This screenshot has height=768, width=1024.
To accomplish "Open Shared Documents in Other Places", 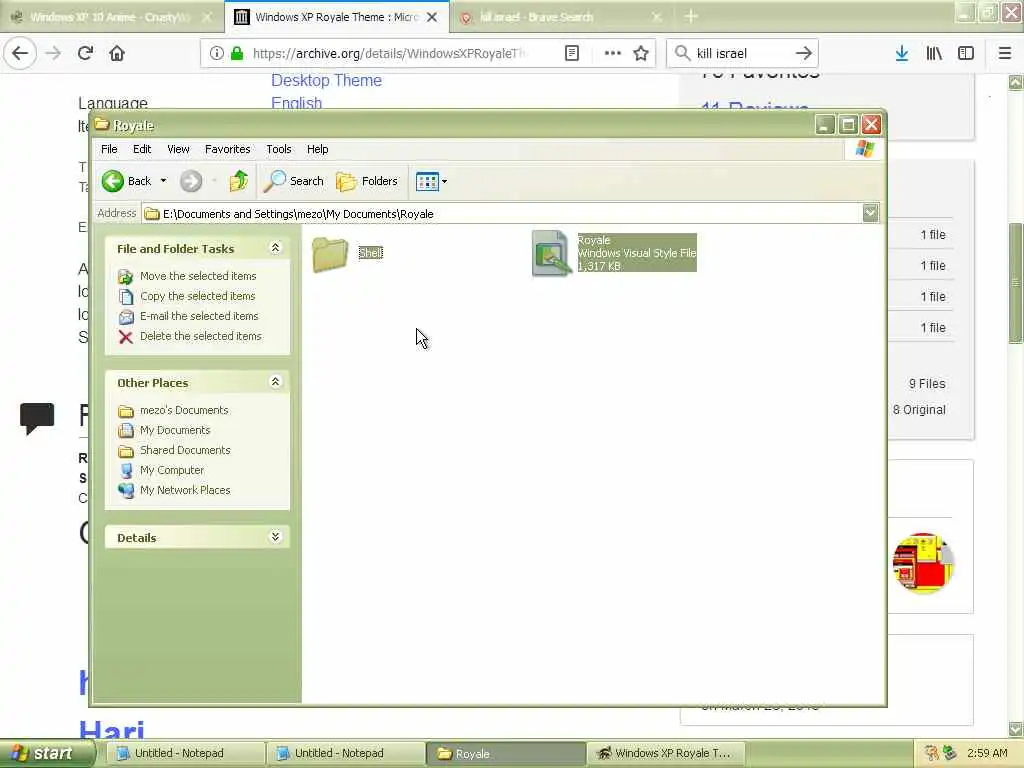I will pyautogui.click(x=185, y=450).
